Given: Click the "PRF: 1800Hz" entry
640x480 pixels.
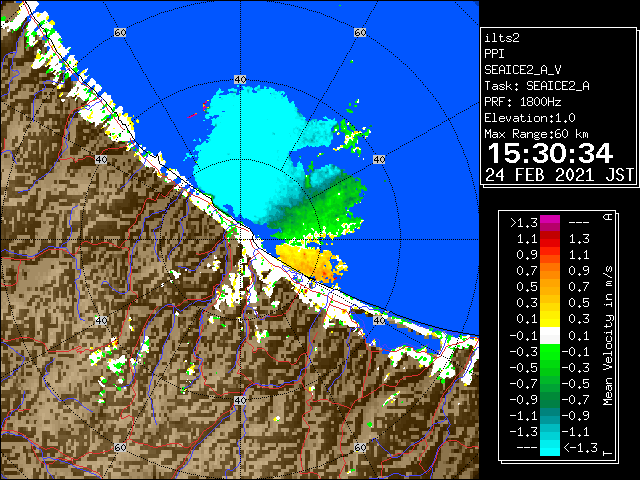Looking at the screenshot, I should pos(522,102).
